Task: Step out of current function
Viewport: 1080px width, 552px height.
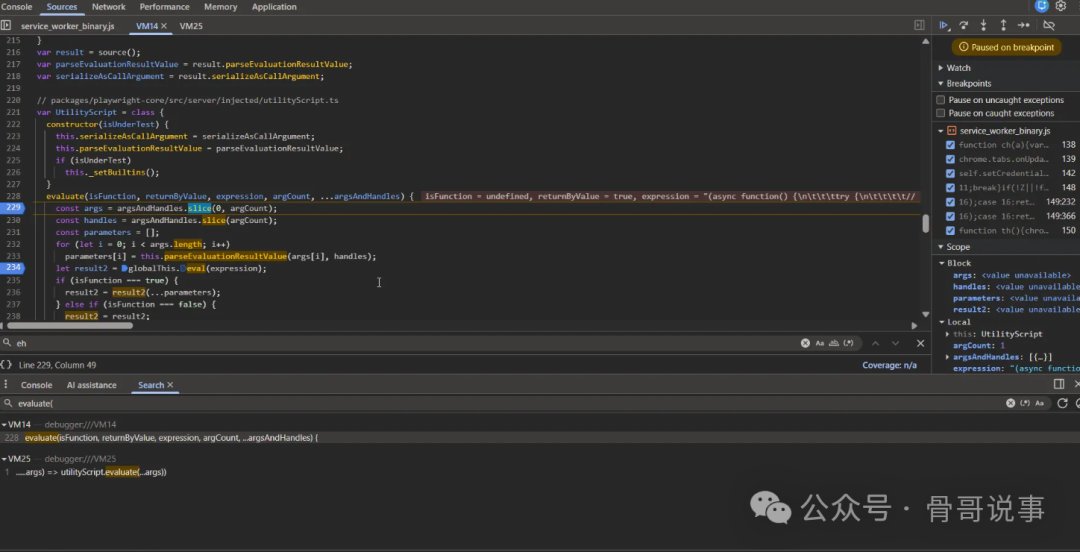Action: click(1004, 25)
